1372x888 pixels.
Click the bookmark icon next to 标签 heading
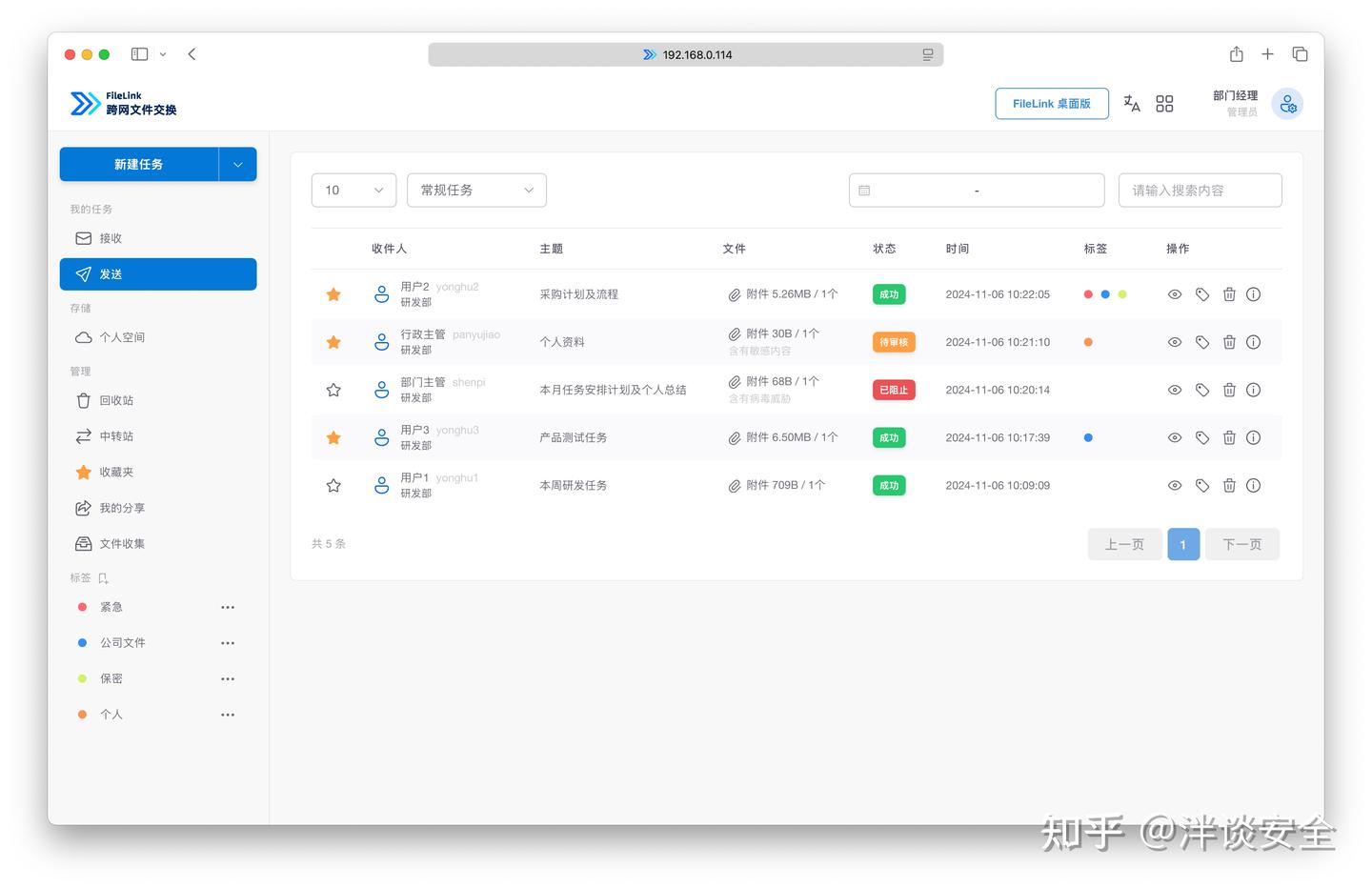click(103, 578)
